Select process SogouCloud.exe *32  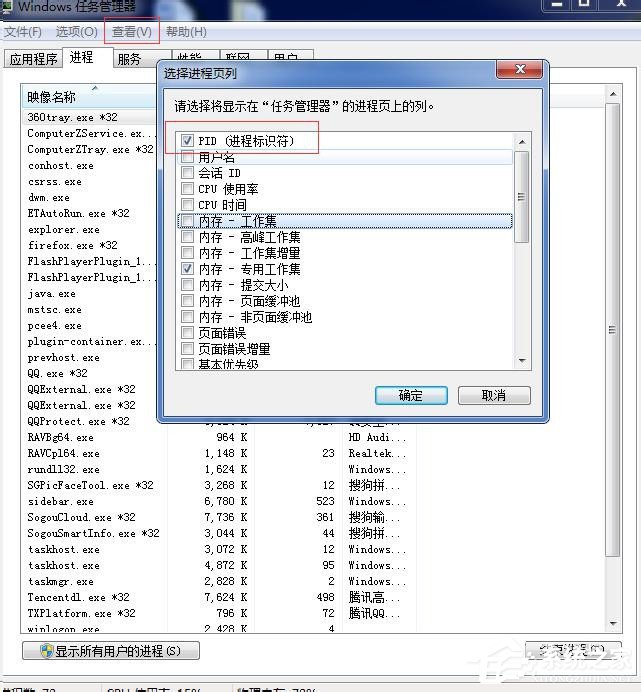(82, 517)
